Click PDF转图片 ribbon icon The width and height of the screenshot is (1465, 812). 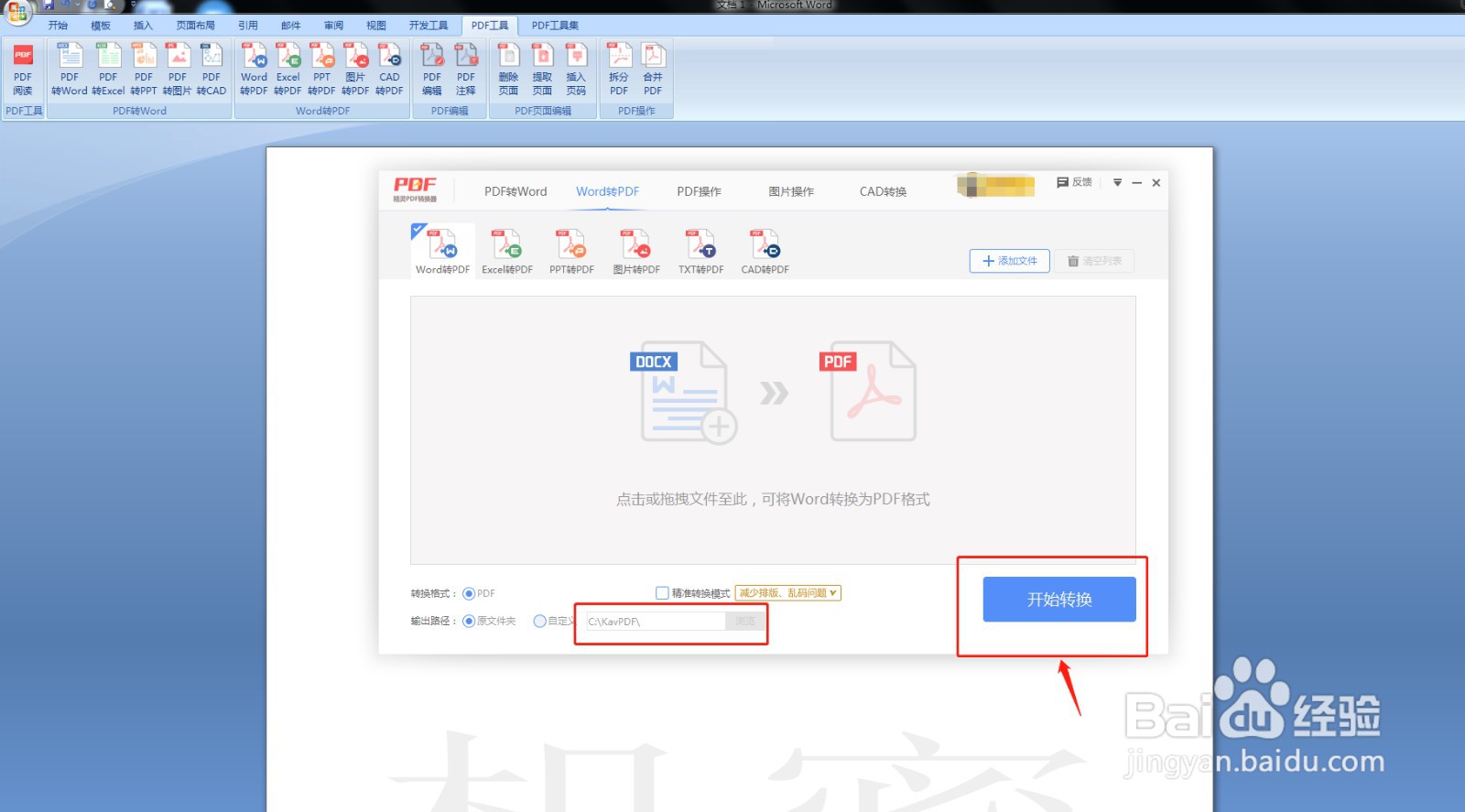point(178,70)
